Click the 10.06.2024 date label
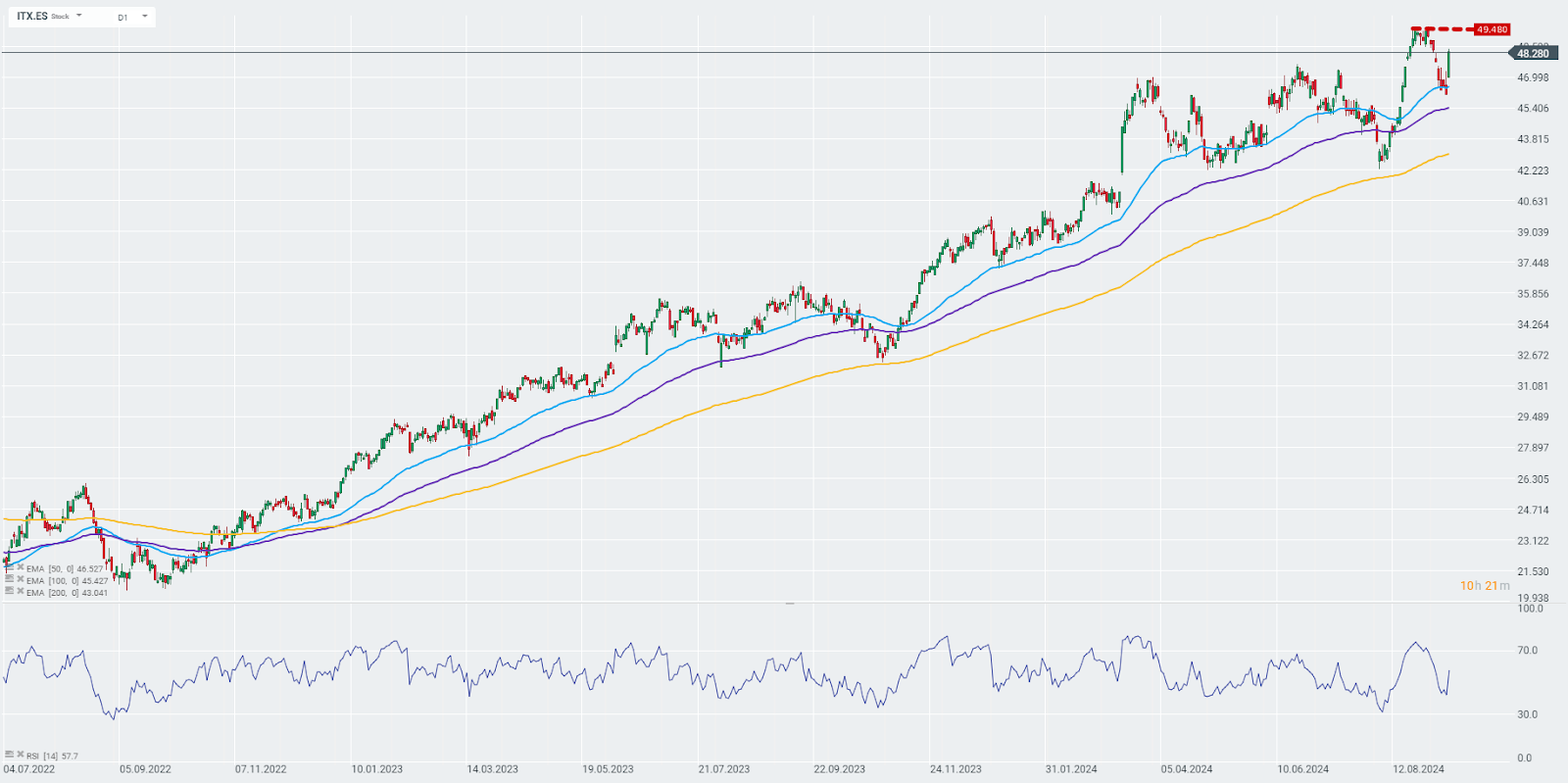Viewport: 1568px width, 783px height. 1302,769
